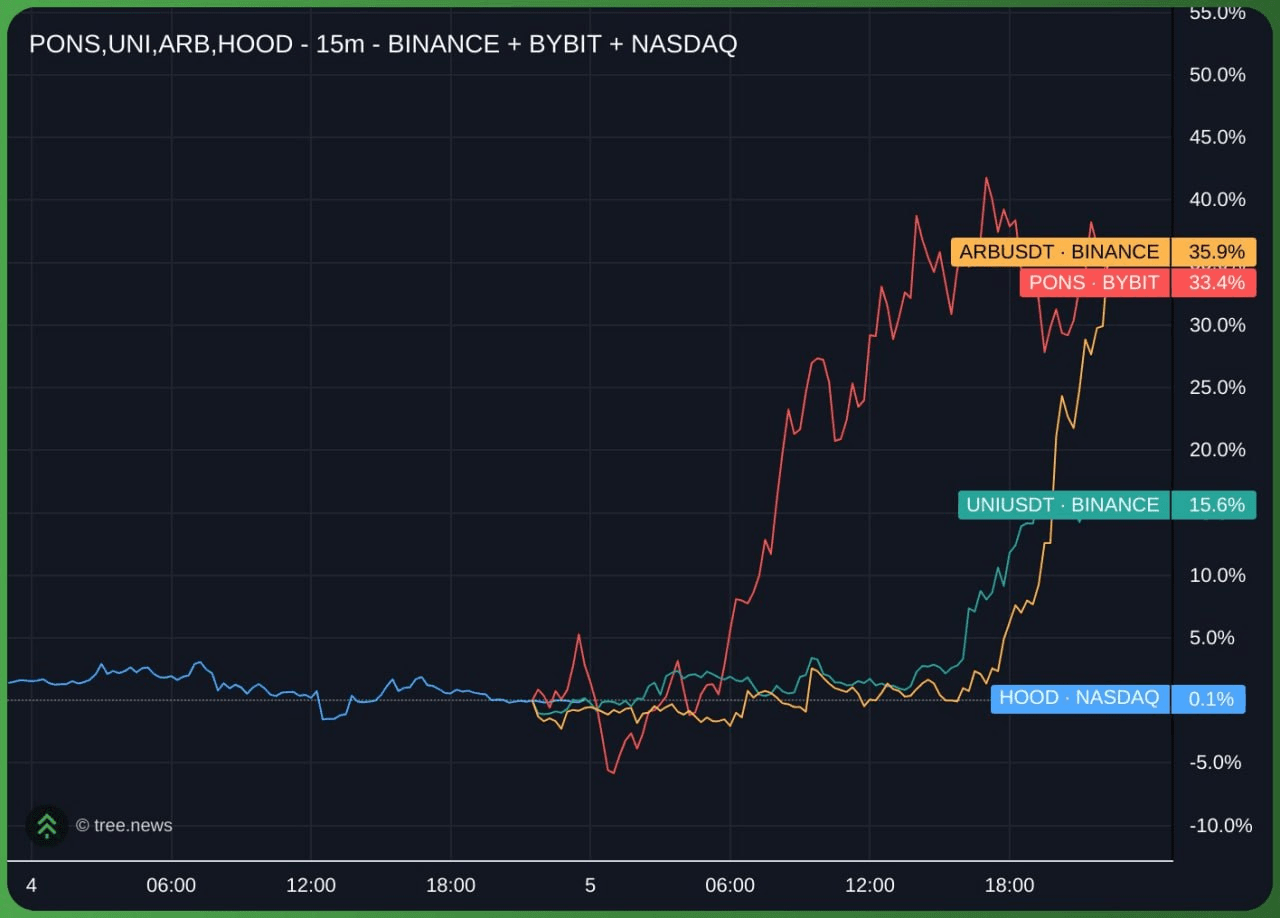Click the © tree.news copyright text

point(124,826)
